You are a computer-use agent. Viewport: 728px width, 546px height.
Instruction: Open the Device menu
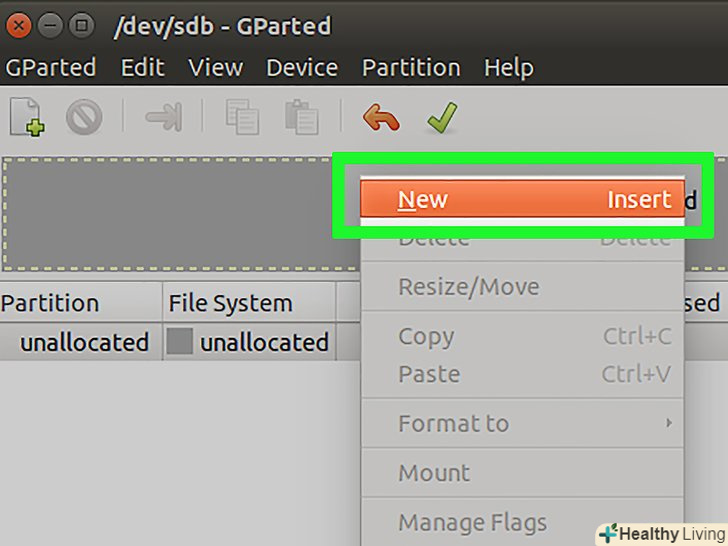[x=302, y=68]
